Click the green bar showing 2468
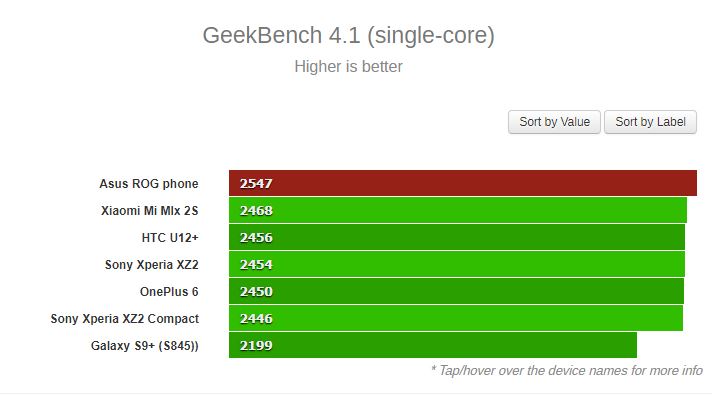Screen dimensions: 712x395 pyautogui.click(x=458, y=210)
